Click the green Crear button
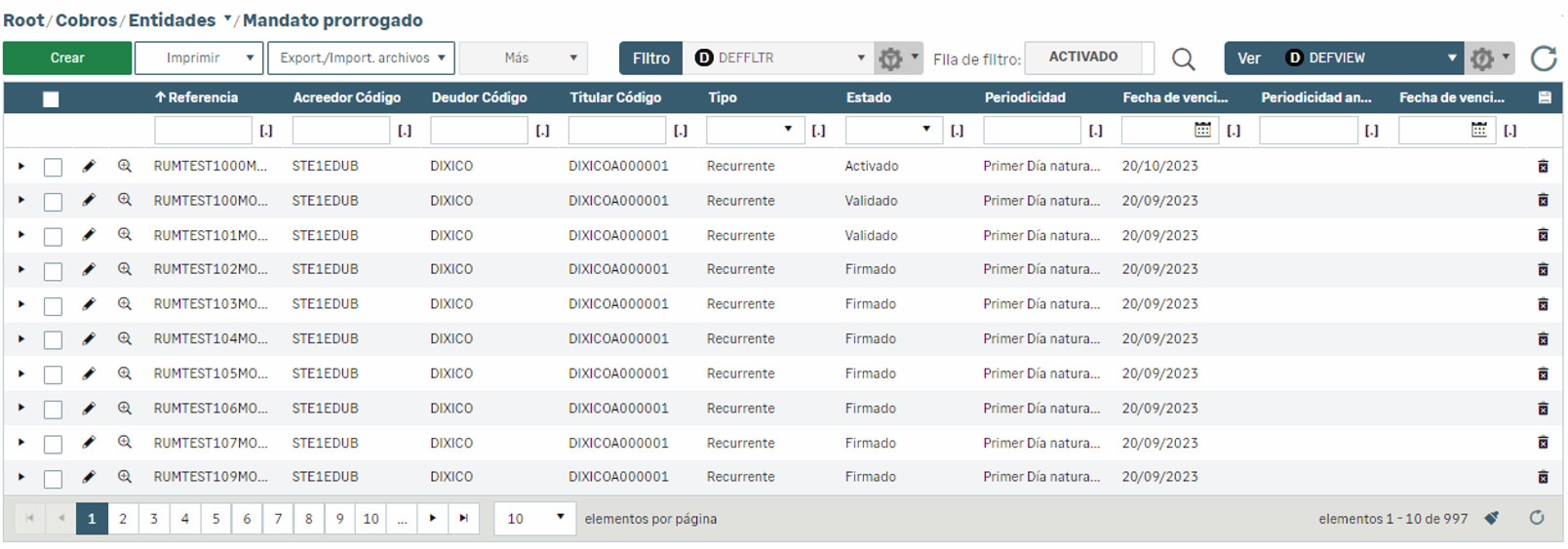 coord(67,59)
